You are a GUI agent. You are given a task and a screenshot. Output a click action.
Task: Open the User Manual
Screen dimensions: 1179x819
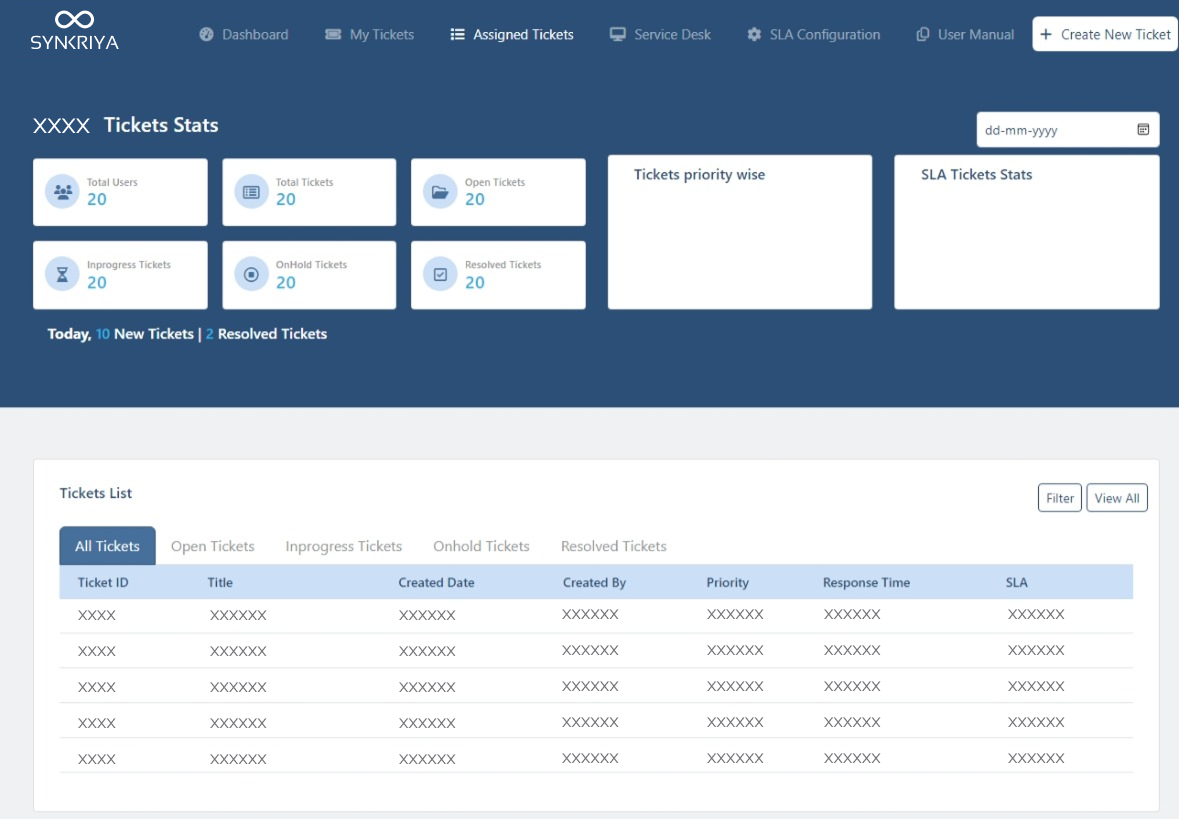click(x=965, y=35)
